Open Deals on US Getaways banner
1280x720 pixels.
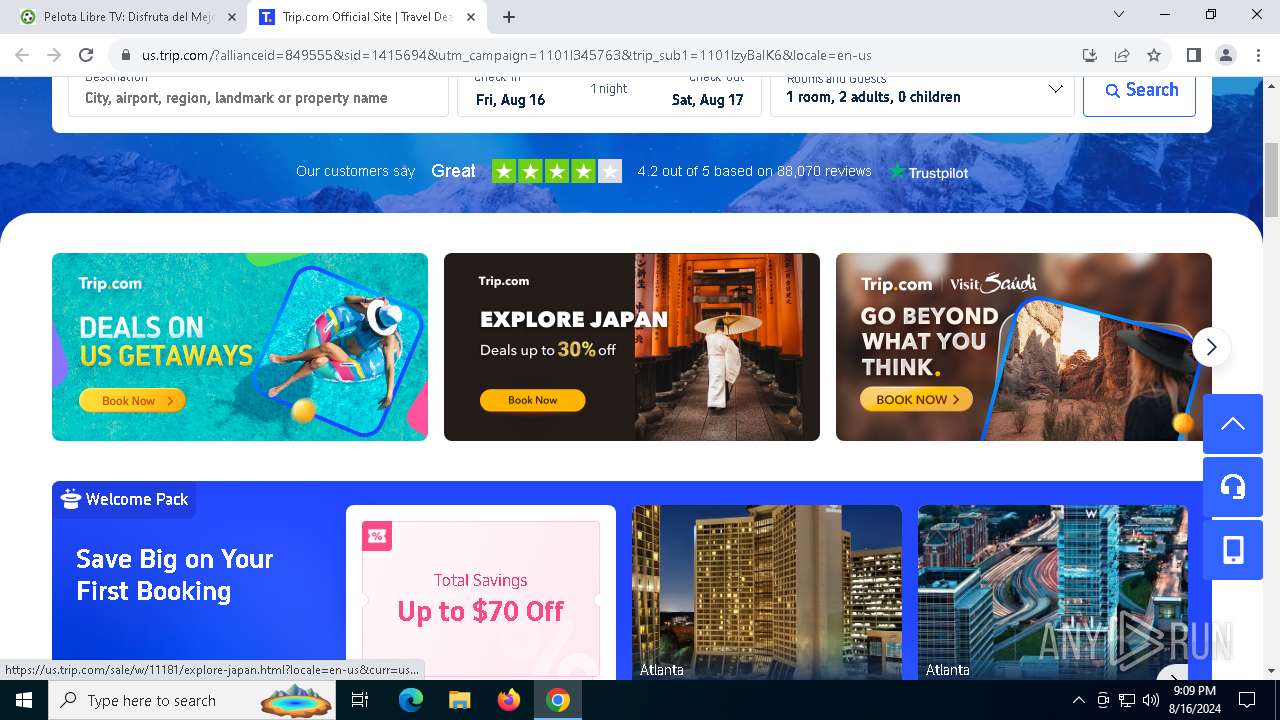pyautogui.click(x=240, y=347)
